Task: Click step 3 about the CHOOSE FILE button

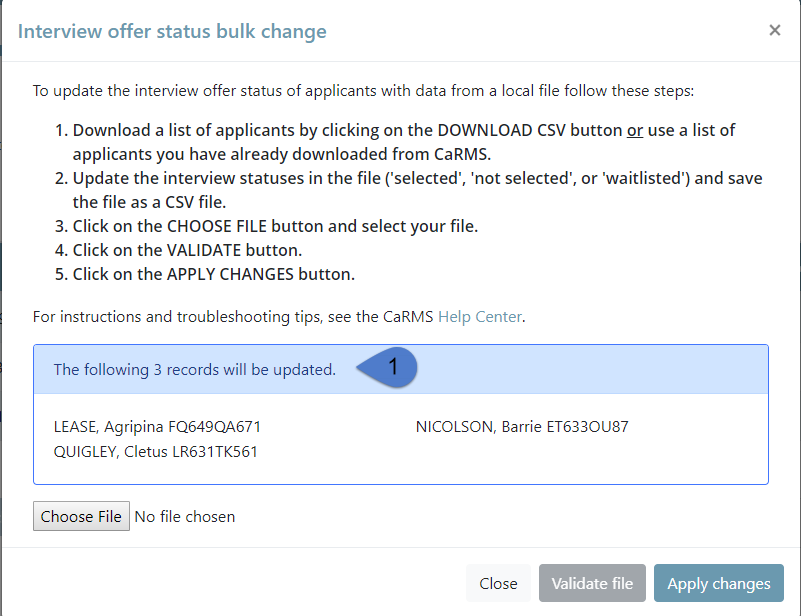Action: point(266,226)
